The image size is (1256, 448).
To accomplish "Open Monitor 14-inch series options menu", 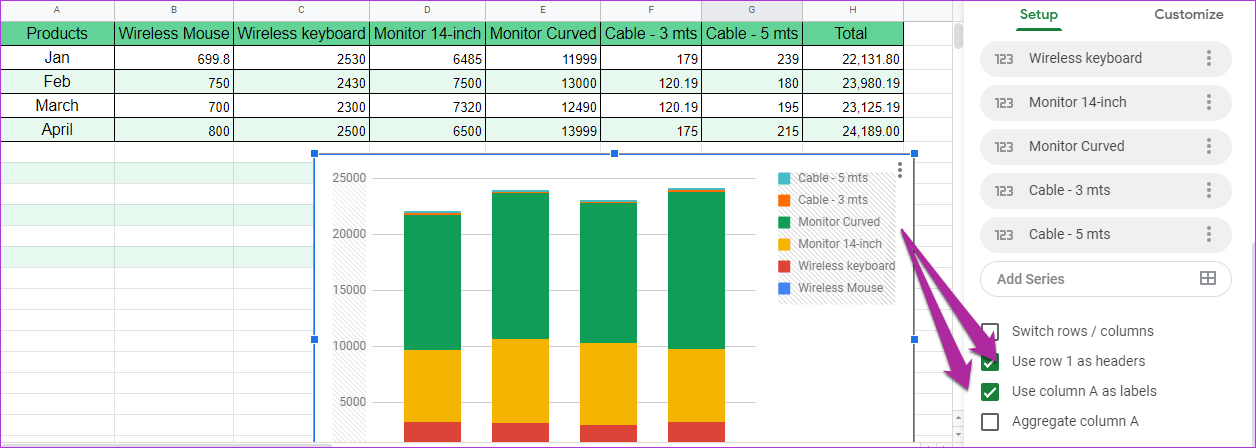I will 1209,102.
